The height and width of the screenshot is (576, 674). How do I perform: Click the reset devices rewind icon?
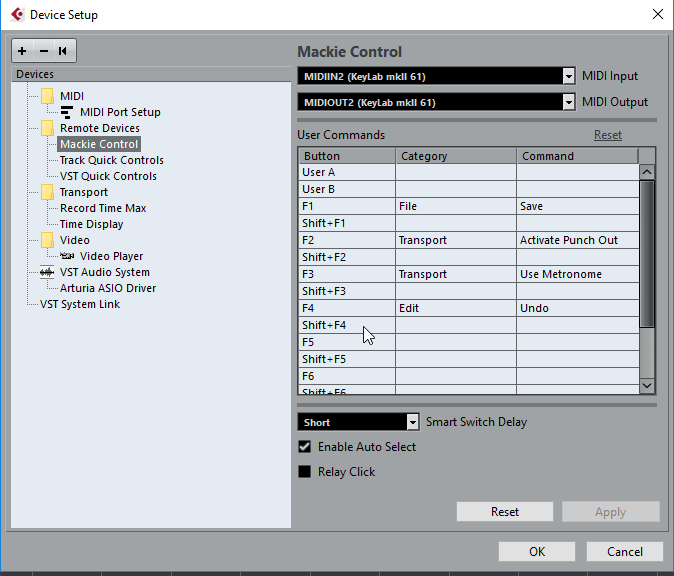[x=63, y=51]
